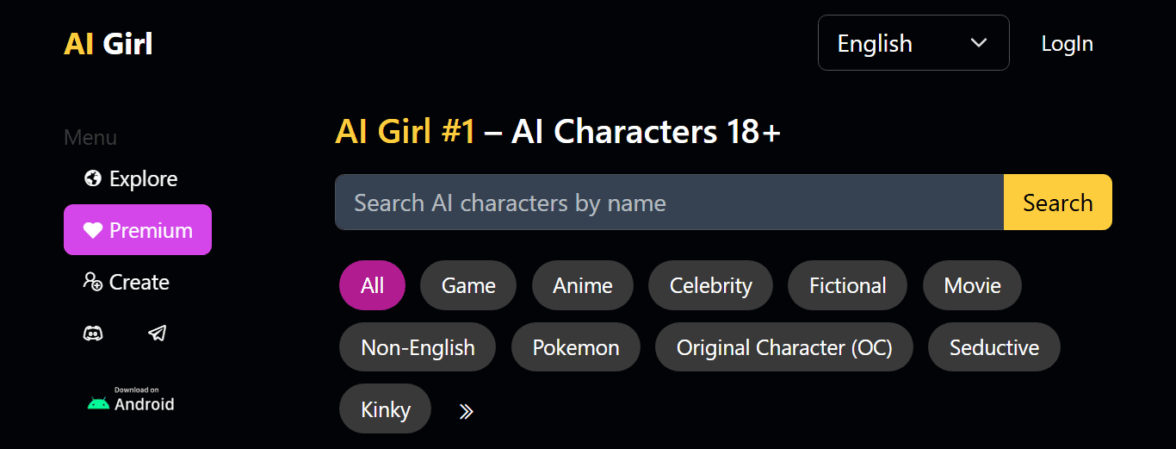Choose the Celebrity category chip
The width and height of the screenshot is (1176, 449).
(710, 286)
